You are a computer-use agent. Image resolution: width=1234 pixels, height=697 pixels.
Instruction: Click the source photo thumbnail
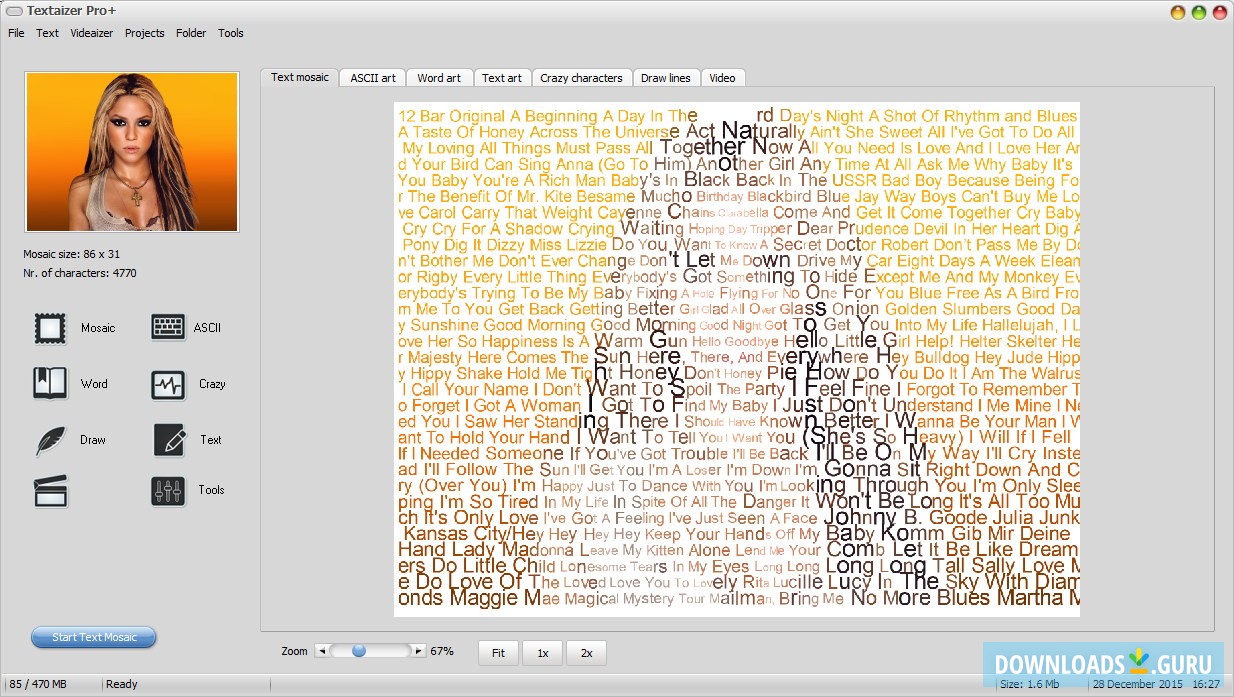[x=132, y=152]
